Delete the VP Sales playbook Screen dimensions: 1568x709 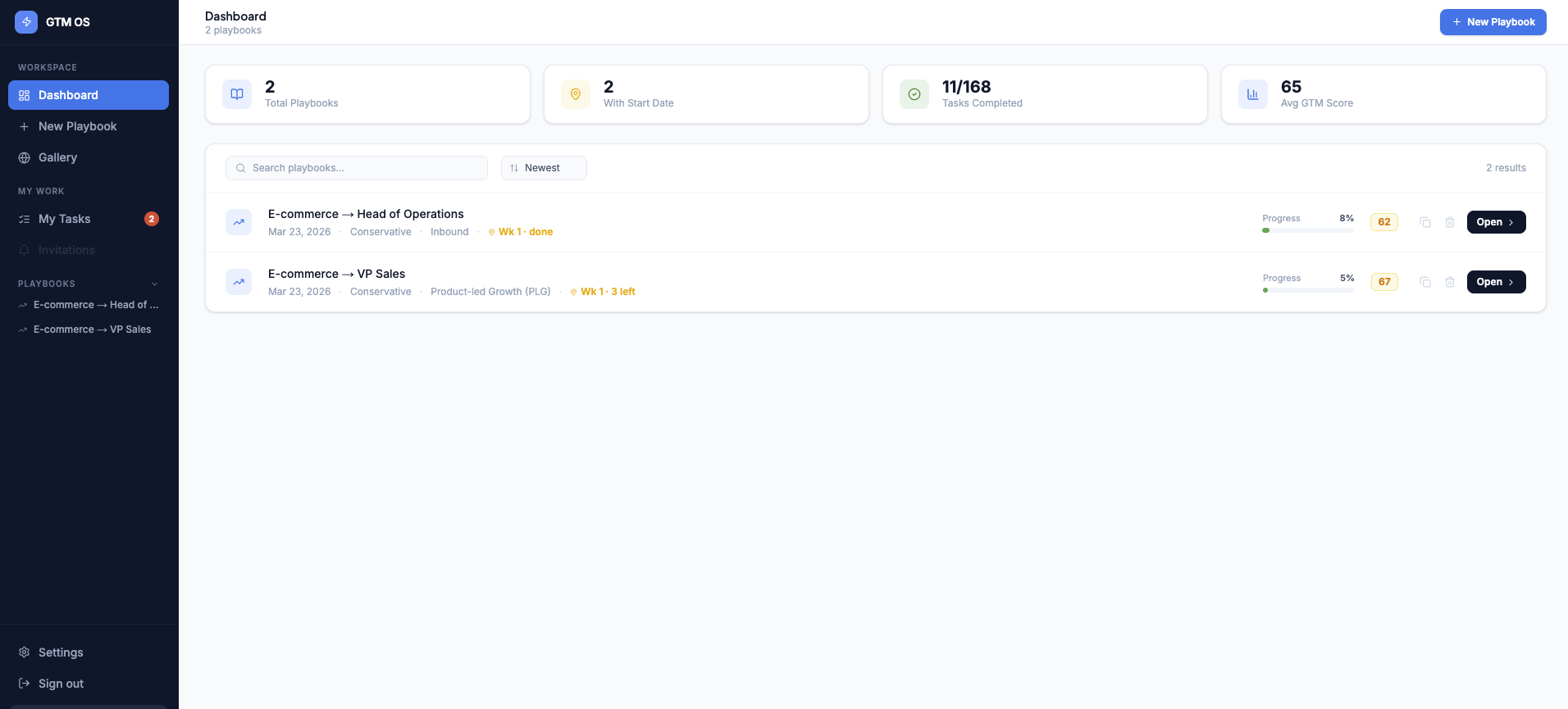[1450, 282]
